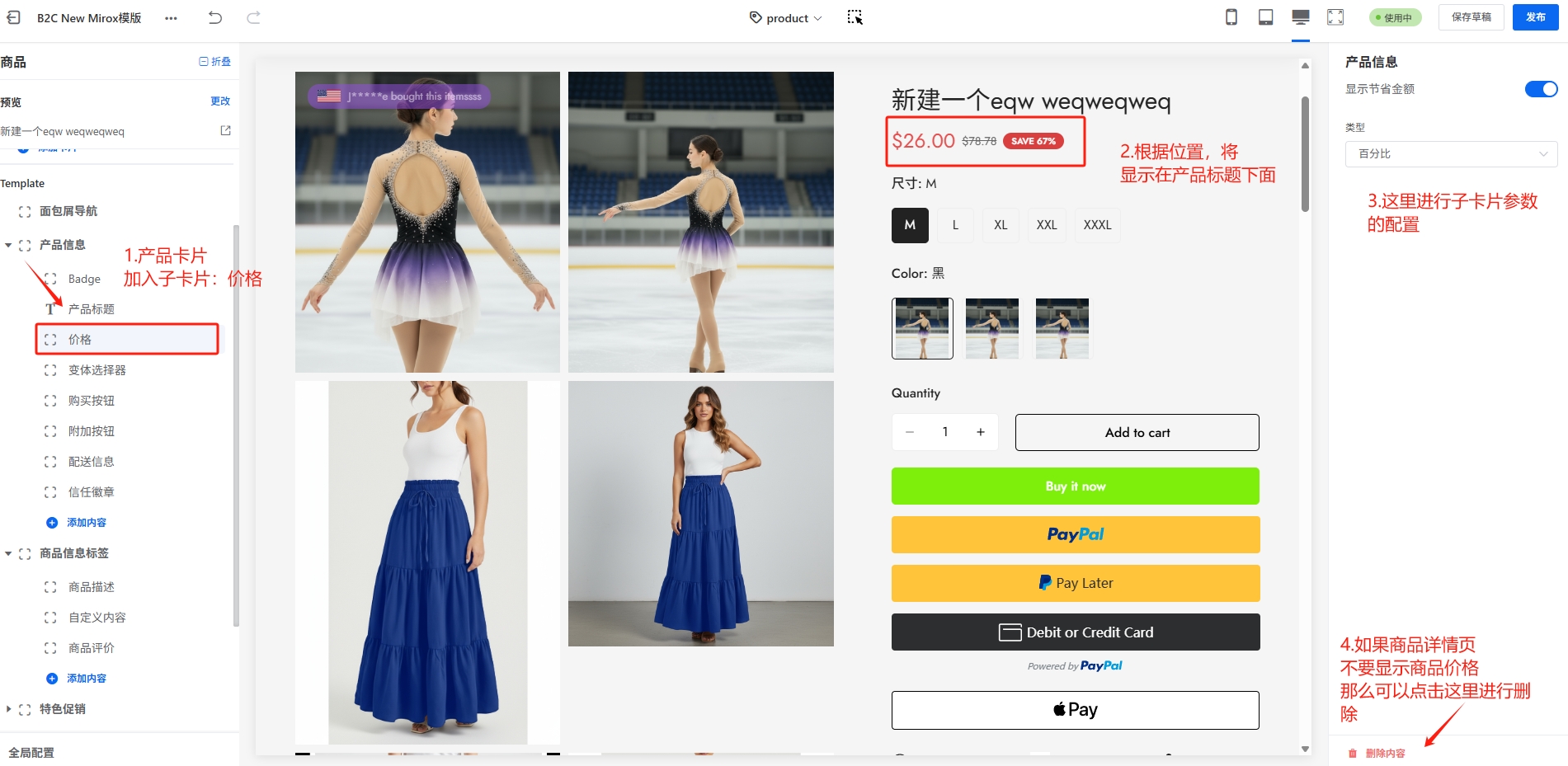Activate the element inspector selection icon
1568x766 pixels.
(855, 17)
